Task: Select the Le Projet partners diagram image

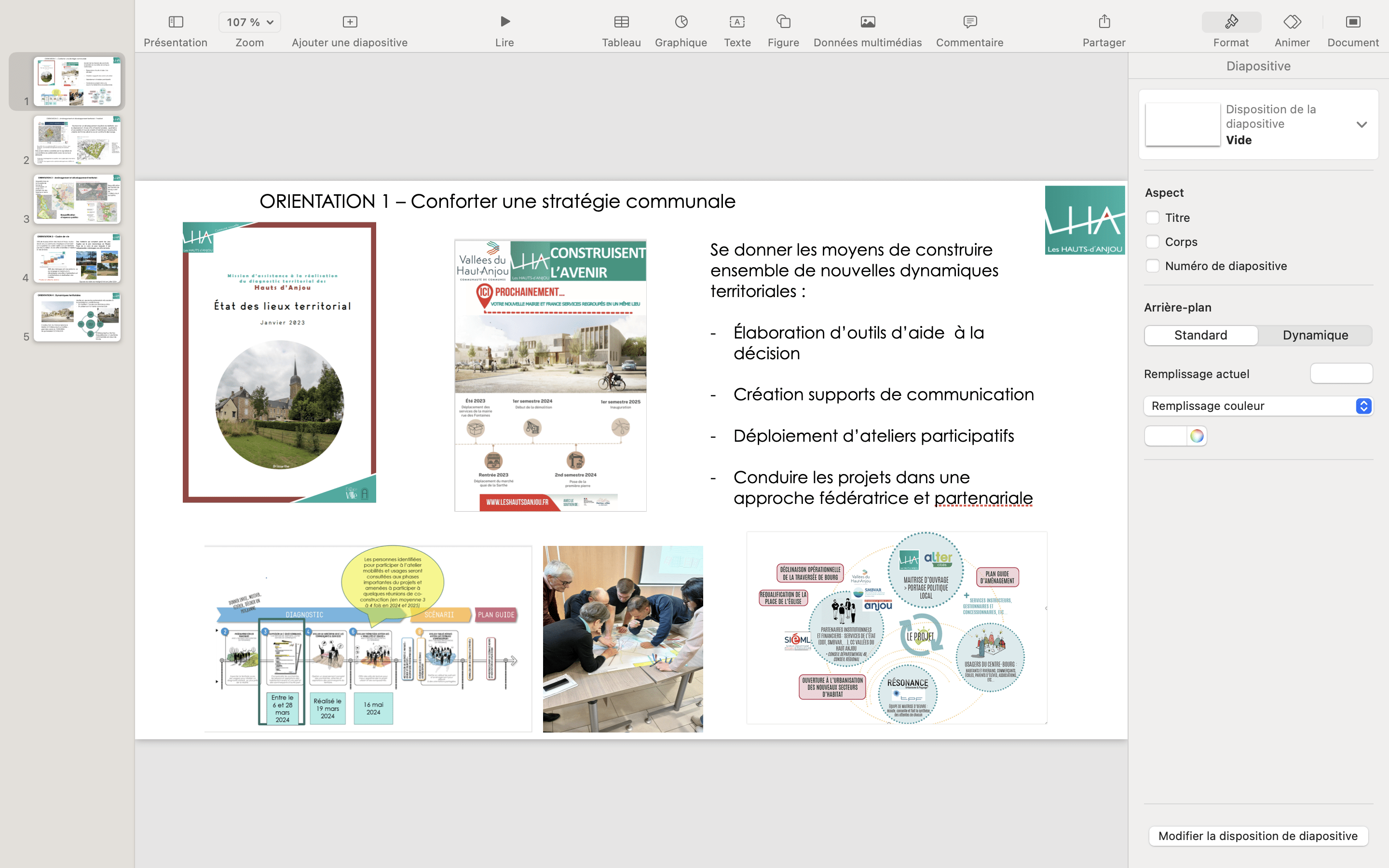Action: pyautogui.click(x=897, y=627)
